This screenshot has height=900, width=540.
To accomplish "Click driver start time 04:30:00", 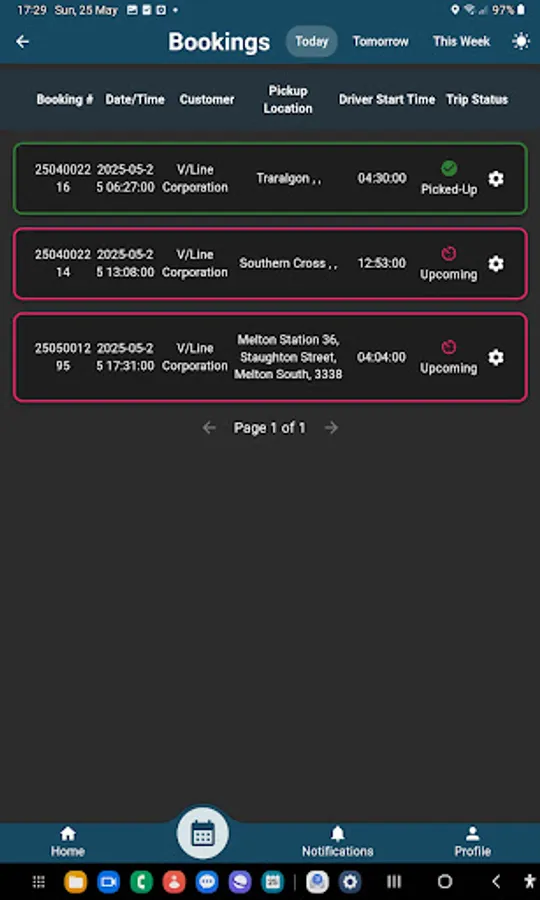I will [x=382, y=179].
